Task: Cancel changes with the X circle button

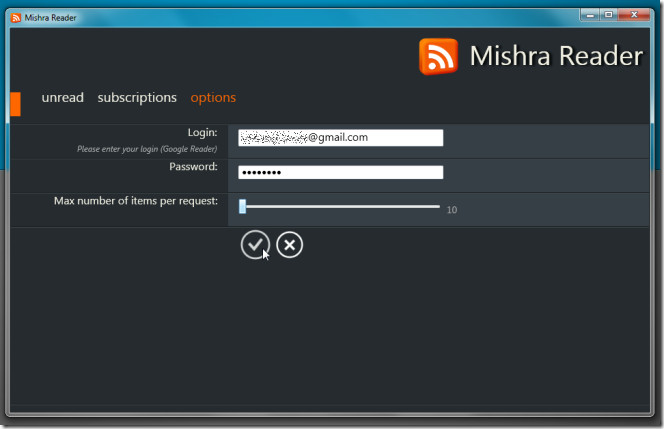Action: 290,245
